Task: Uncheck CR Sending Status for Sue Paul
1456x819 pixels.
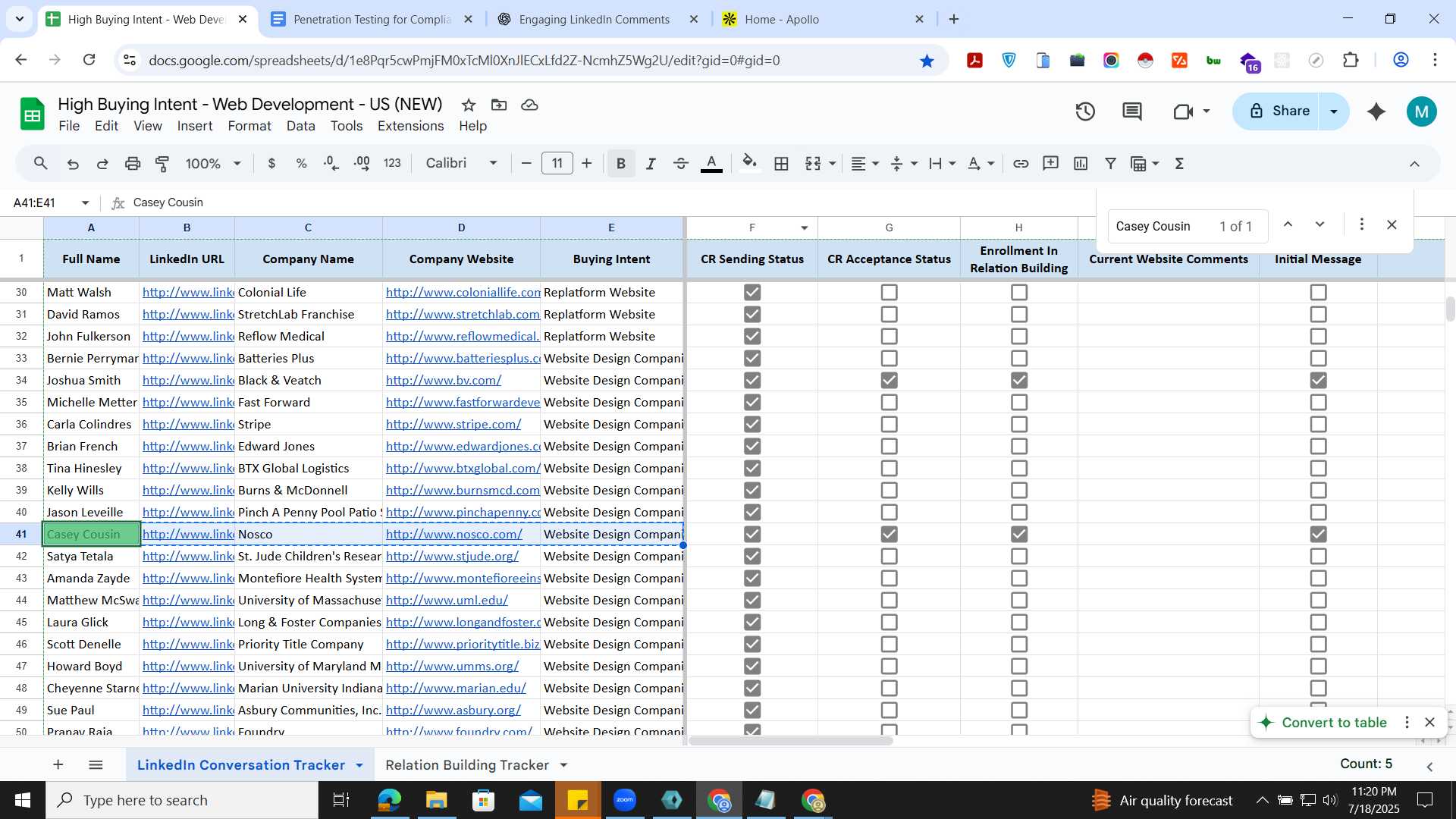Action: (x=752, y=710)
